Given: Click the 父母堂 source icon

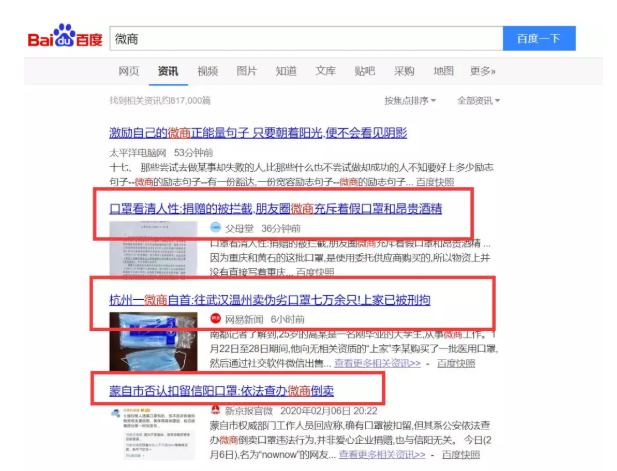Looking at the screenshot, I should tap(215, 227).
